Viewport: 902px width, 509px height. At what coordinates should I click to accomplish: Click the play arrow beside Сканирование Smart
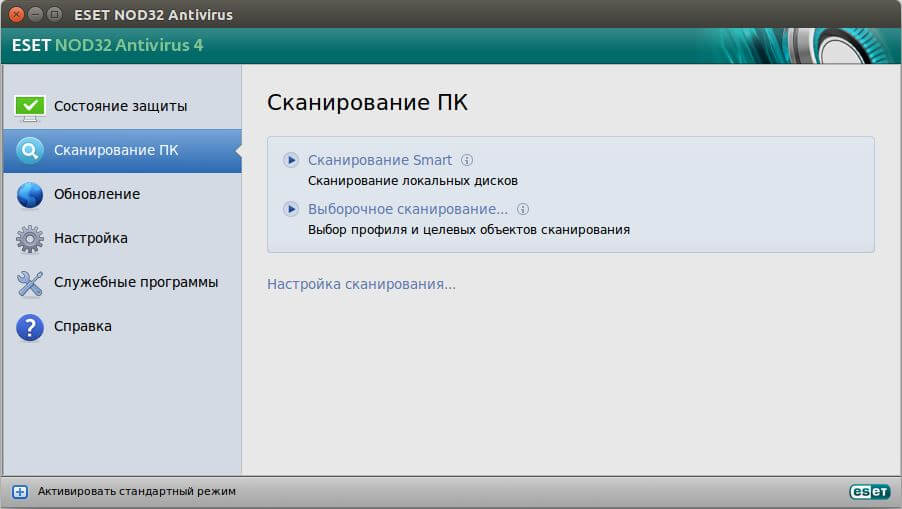point(291,160)
